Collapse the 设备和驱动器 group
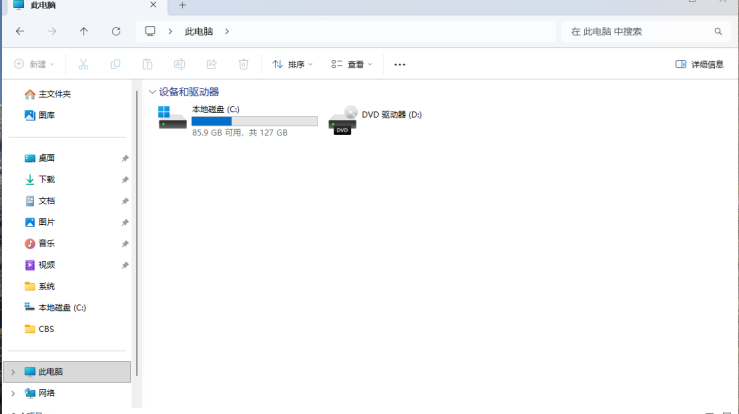739x414 pixels. [152, 91]
